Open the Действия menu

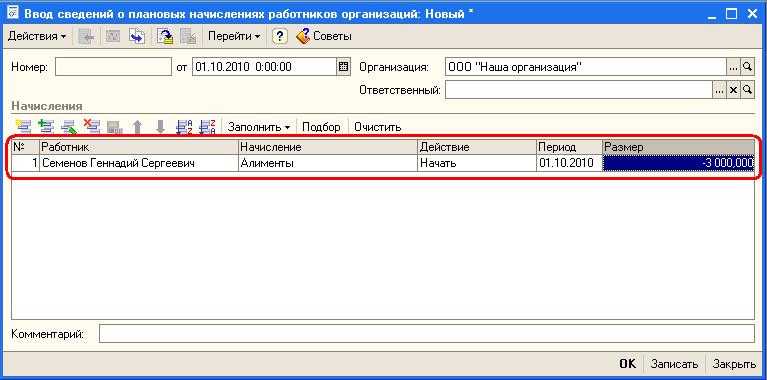(x=37, y=36)
